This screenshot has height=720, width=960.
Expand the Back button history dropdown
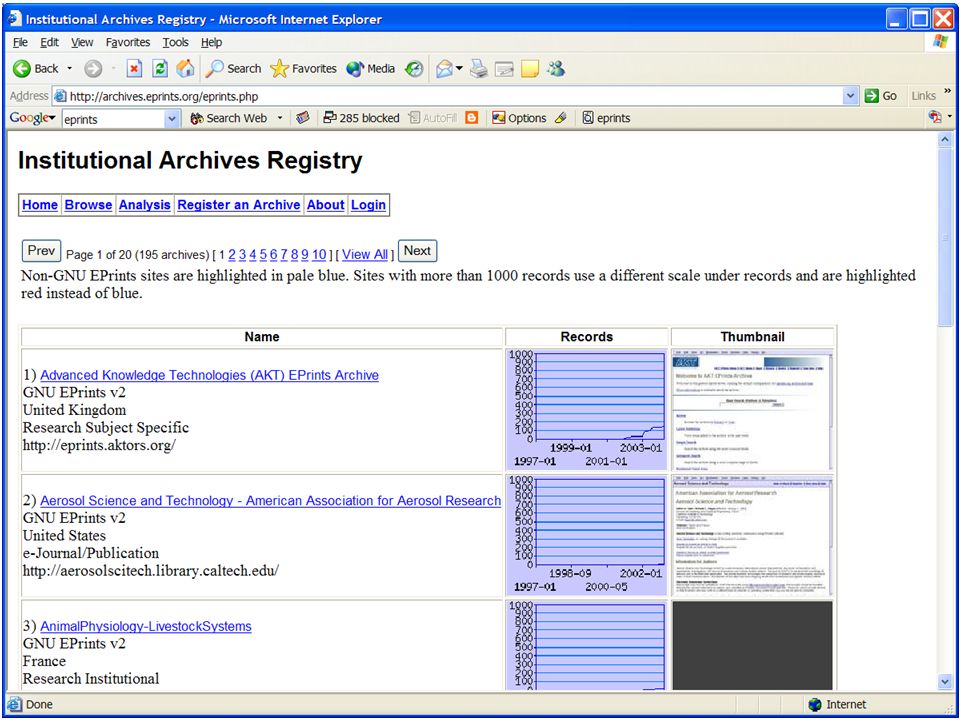click(69, 69)
